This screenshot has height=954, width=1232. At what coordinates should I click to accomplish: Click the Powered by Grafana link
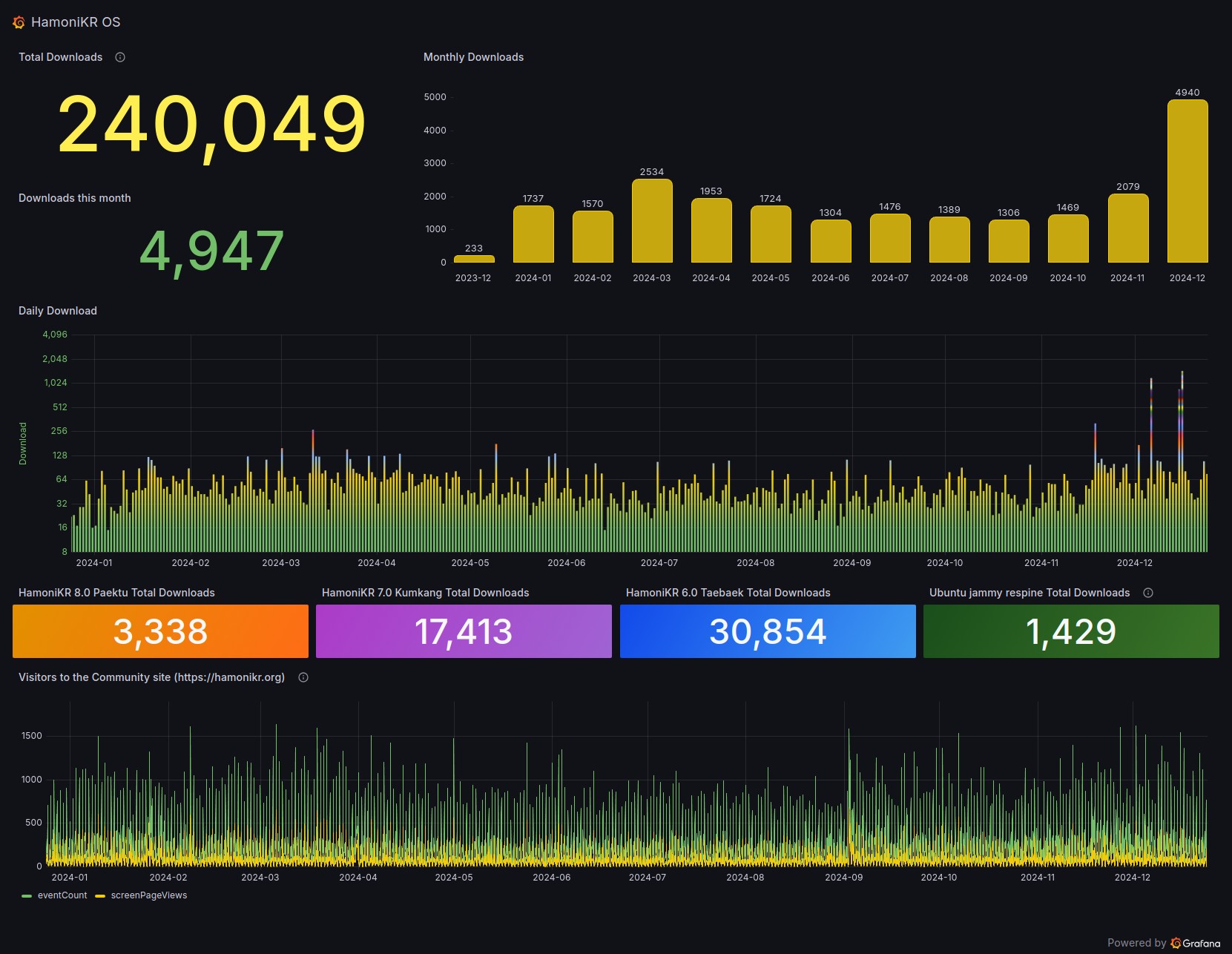pyautogui.click(x=1163, y=943)
